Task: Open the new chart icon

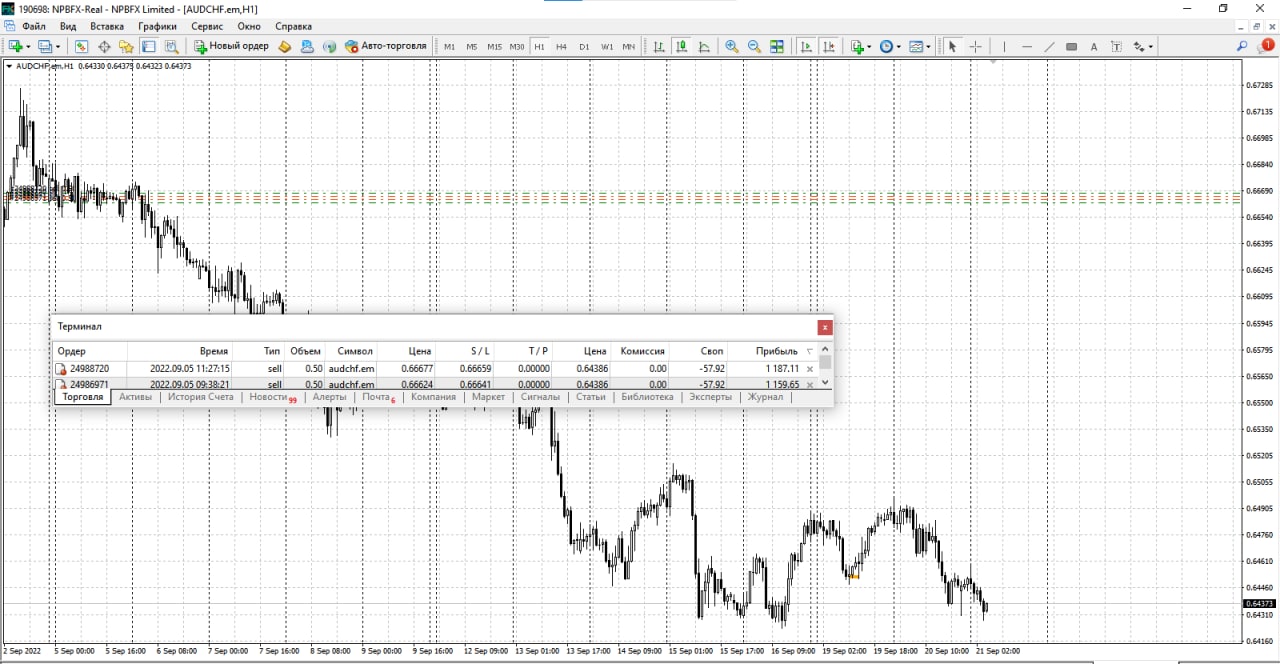Action: click(x=14, y=46)
